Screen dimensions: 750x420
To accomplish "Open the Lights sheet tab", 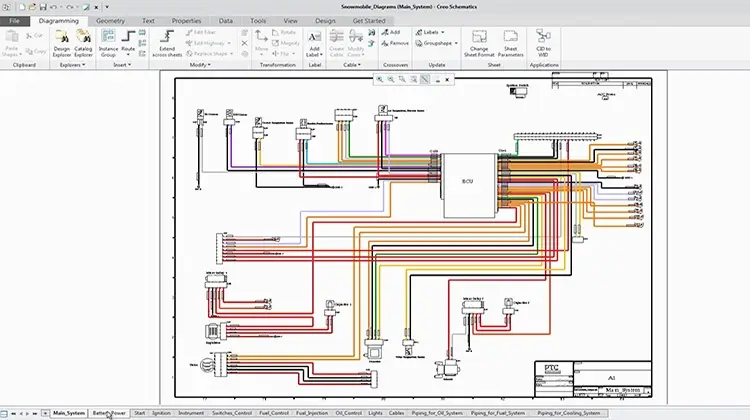I will (x=375, y=413).
